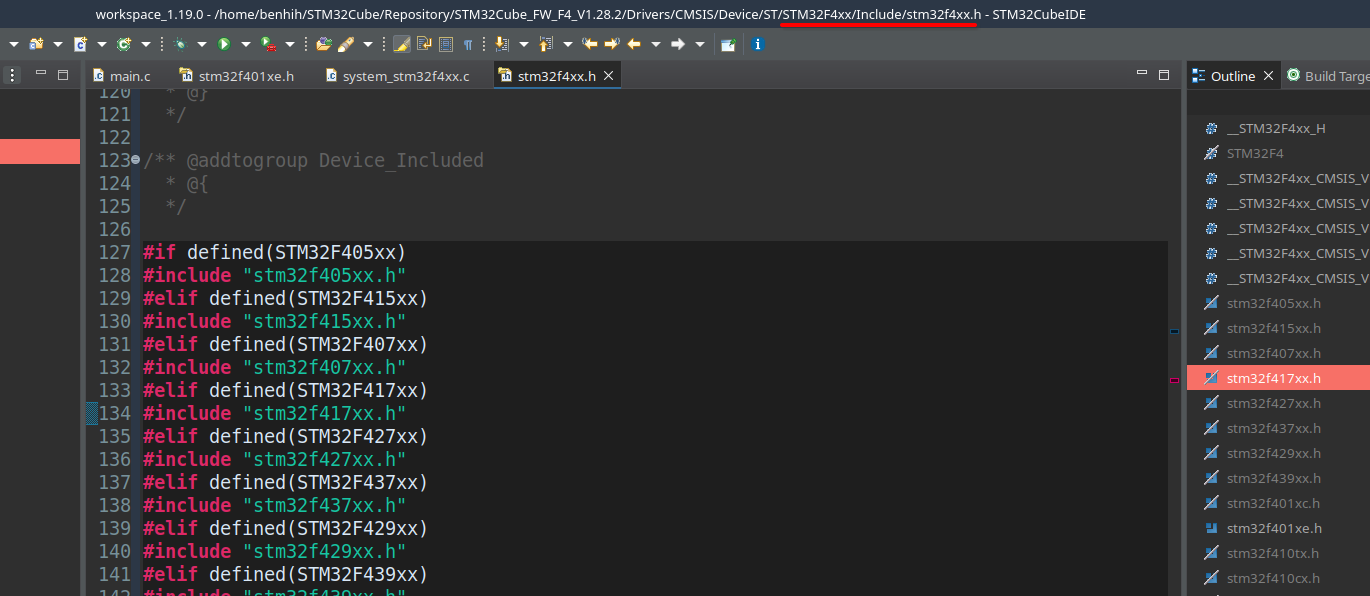Toggle Pin Editor
1370x596 pixels.
(x=727, y=44)
